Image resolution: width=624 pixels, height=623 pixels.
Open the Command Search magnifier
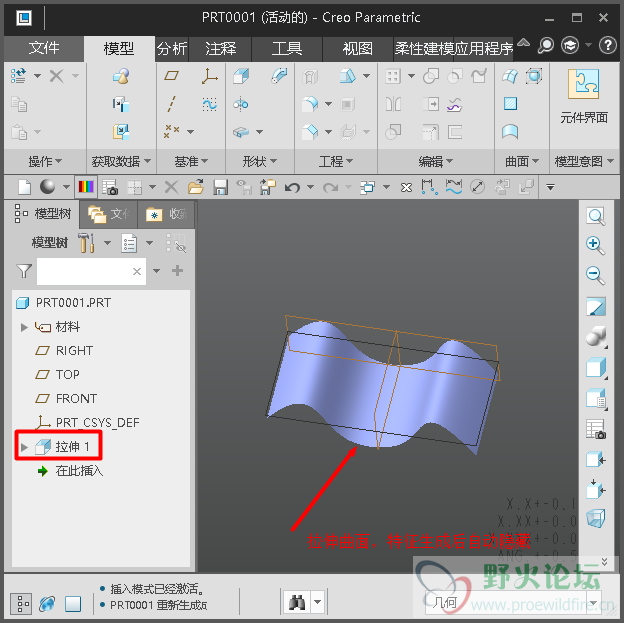click(x=546, y=45)
